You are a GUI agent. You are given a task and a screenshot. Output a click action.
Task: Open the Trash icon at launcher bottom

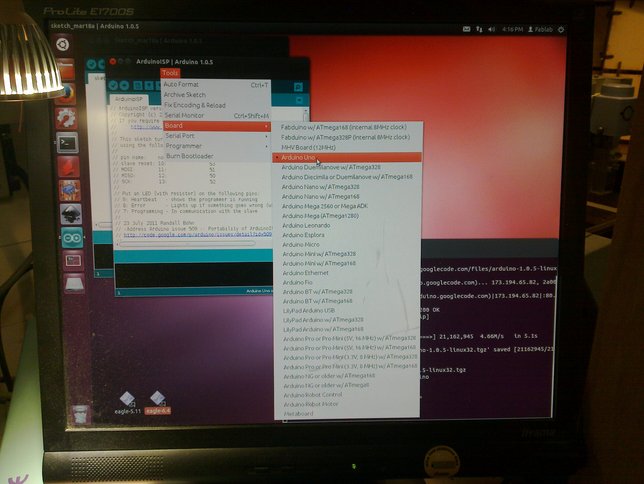pos(80,414)
